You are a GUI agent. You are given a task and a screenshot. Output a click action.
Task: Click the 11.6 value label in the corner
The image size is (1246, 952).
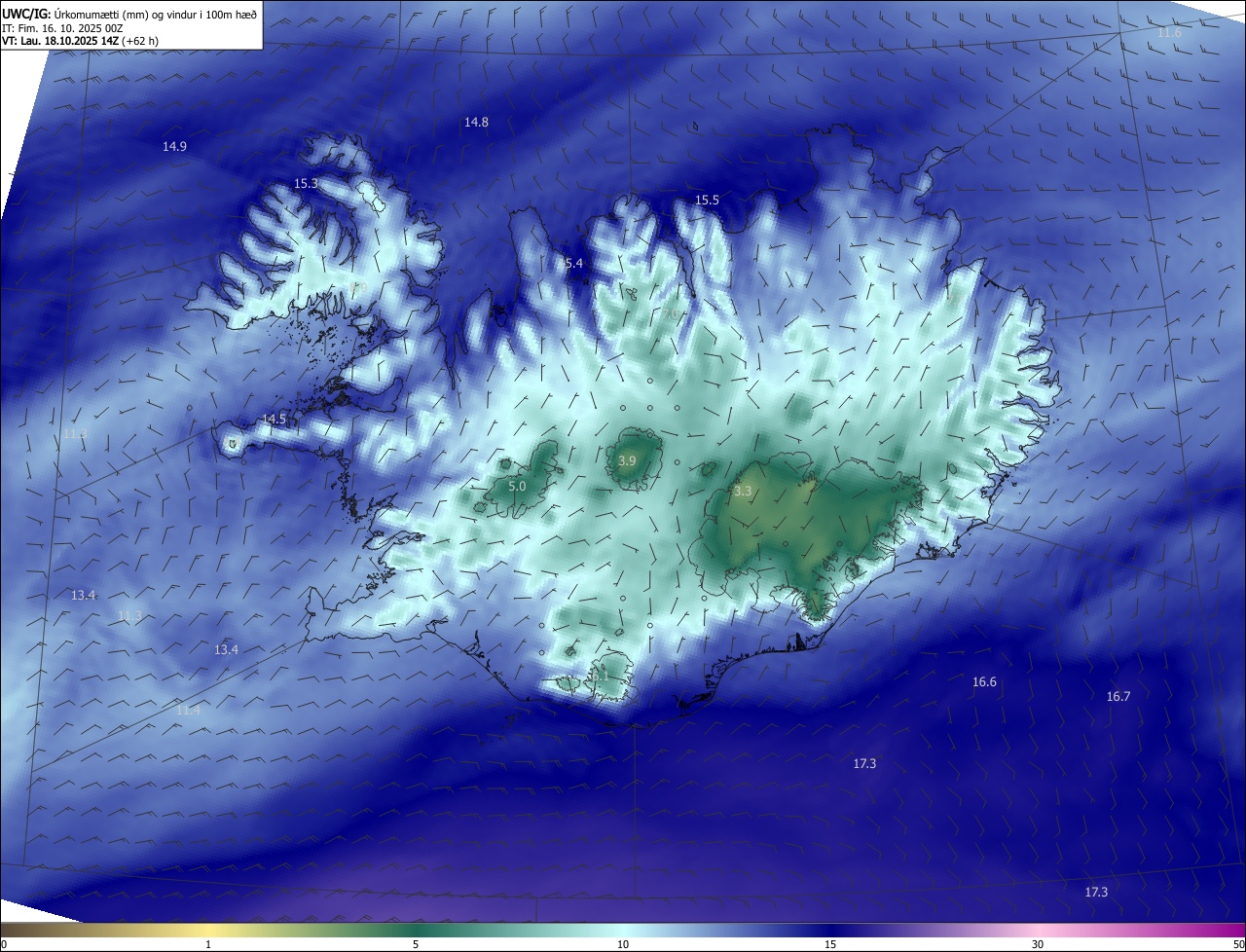pyautogui.click(x=1169, y=32)
